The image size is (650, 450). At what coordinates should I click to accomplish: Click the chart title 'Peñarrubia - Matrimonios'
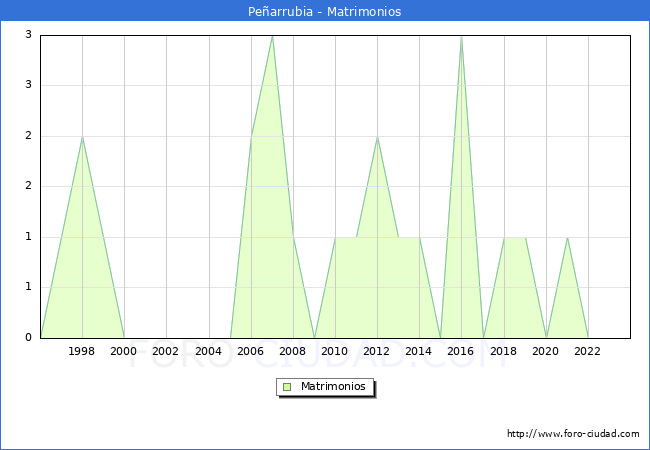tap(325, 11)
